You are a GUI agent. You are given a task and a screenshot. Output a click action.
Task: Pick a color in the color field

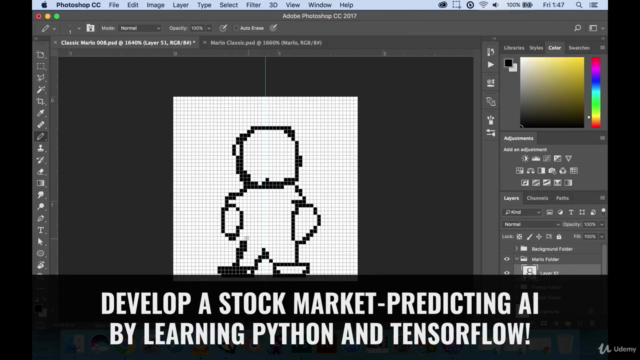(552, 92)
